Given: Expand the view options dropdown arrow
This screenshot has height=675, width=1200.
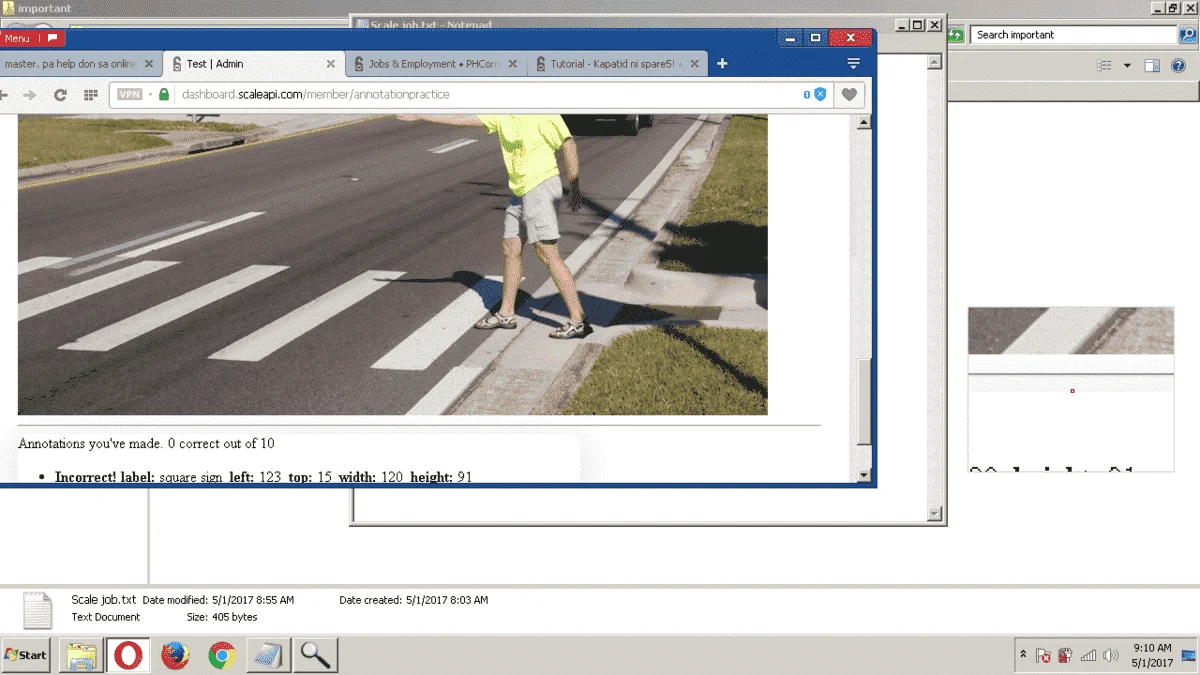Looking at the screenshot, I should pyautogui.click(x=1127, y=66).
